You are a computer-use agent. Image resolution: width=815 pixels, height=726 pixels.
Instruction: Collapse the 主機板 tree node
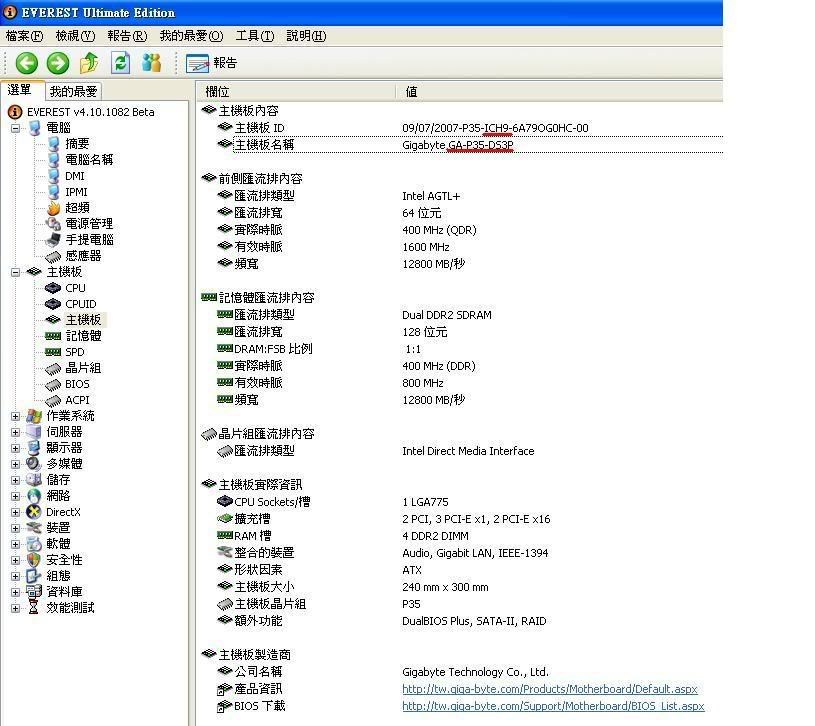pyautogui.click(x=16, y=272)
